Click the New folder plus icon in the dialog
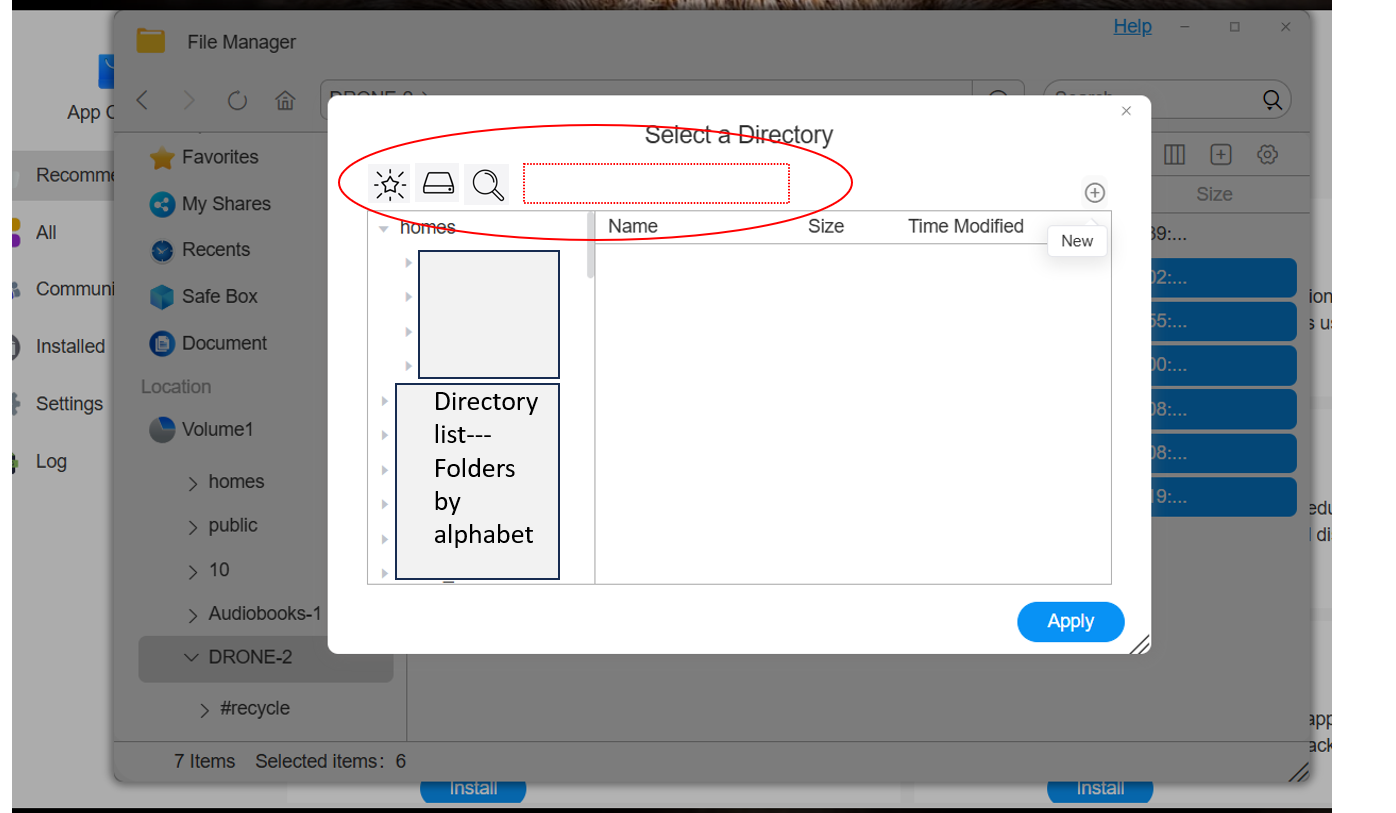Image resolution: width=1396 pixels, height=813 pixels. pyautogui.click(x=1095, y=193)
